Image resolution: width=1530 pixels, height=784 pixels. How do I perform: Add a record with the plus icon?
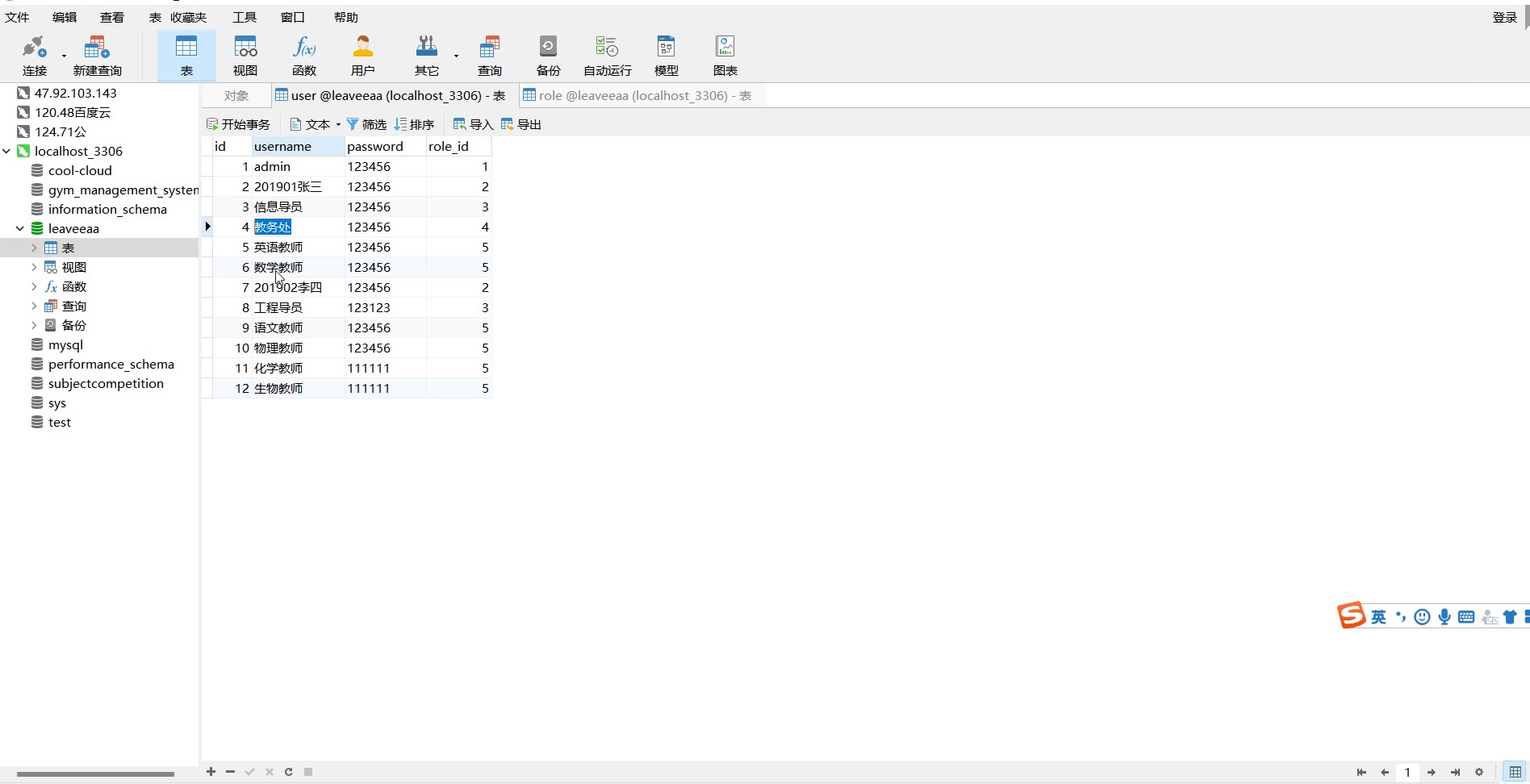pos(211,772)
